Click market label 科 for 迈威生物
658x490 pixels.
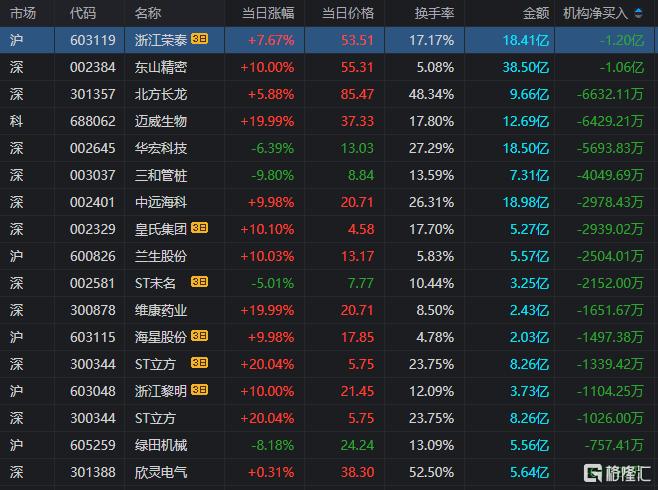(x=16, y=121)
